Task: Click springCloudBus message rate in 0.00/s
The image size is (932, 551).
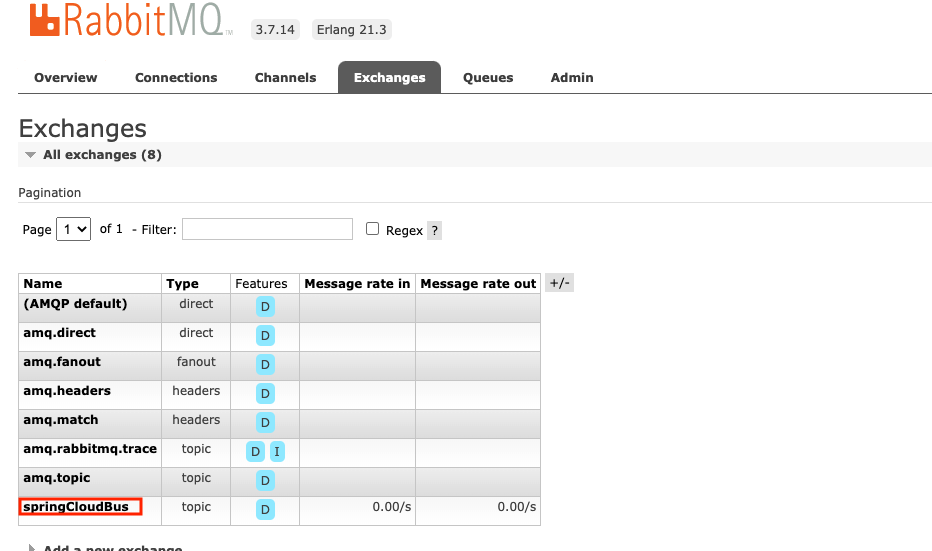Action: click(392, 507)
